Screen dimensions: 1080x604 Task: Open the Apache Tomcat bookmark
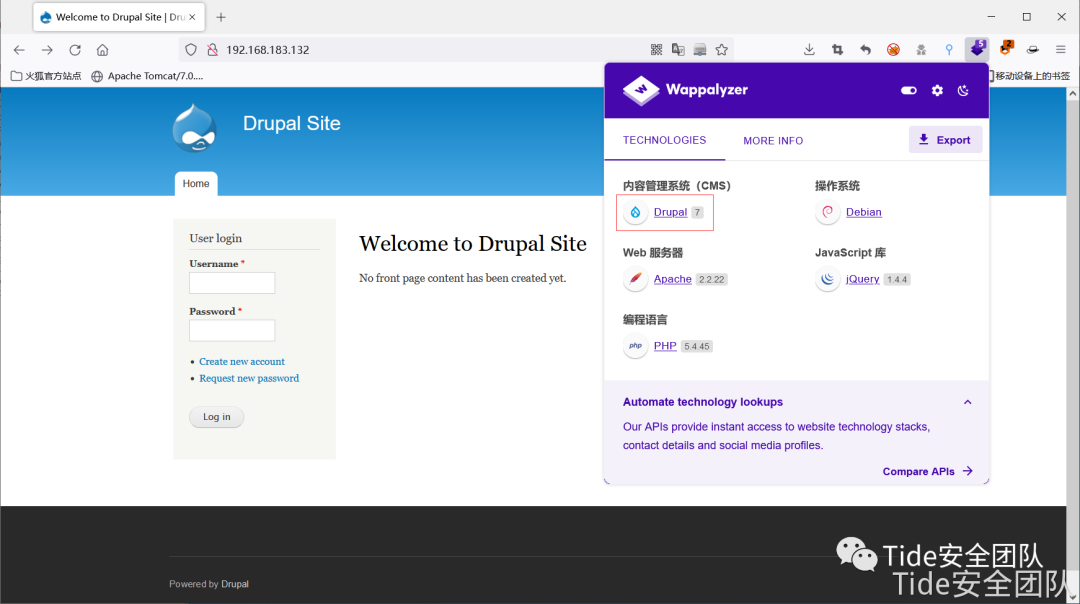pos(147,76)
